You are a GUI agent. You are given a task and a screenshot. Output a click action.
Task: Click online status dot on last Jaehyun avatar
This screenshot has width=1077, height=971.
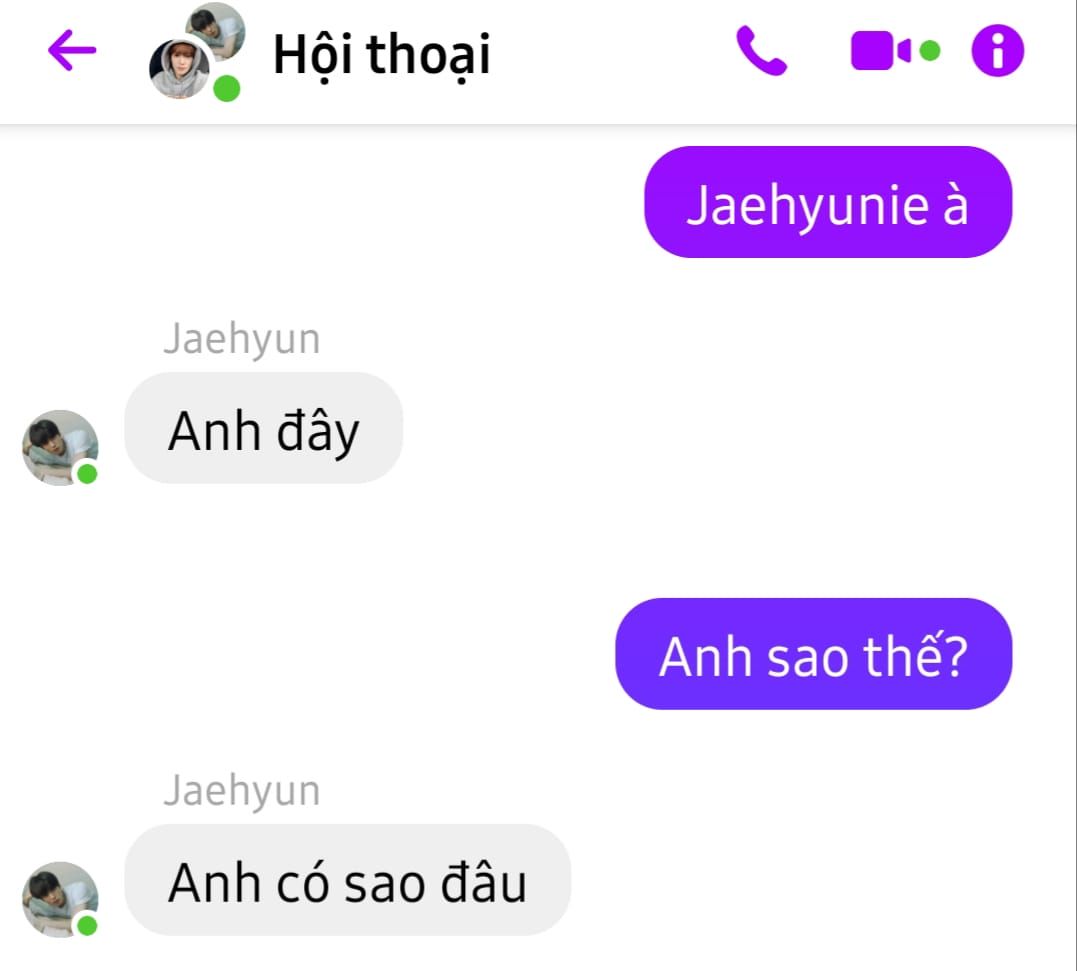[87, 926]
